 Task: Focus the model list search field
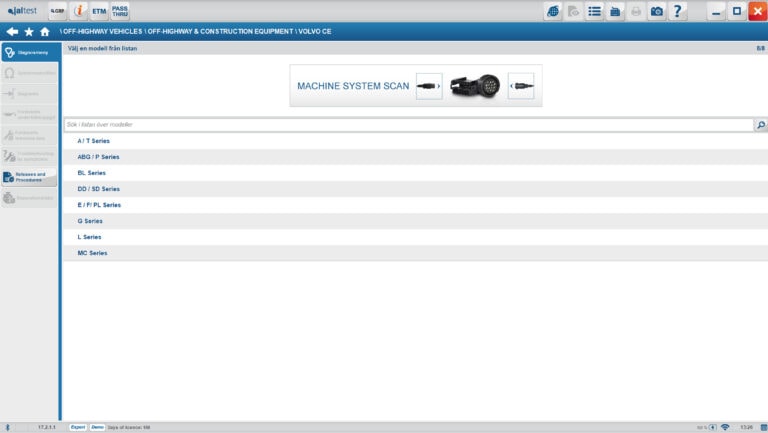coord(409,125)
